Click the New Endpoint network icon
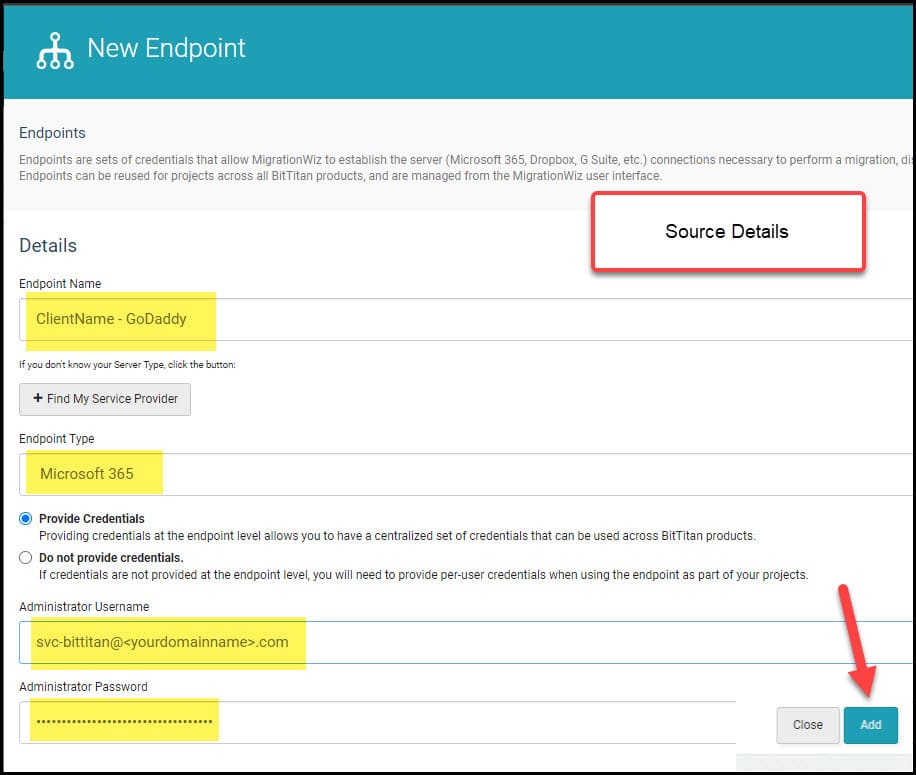This screenshot has height=775, width=916. [55, 51]
